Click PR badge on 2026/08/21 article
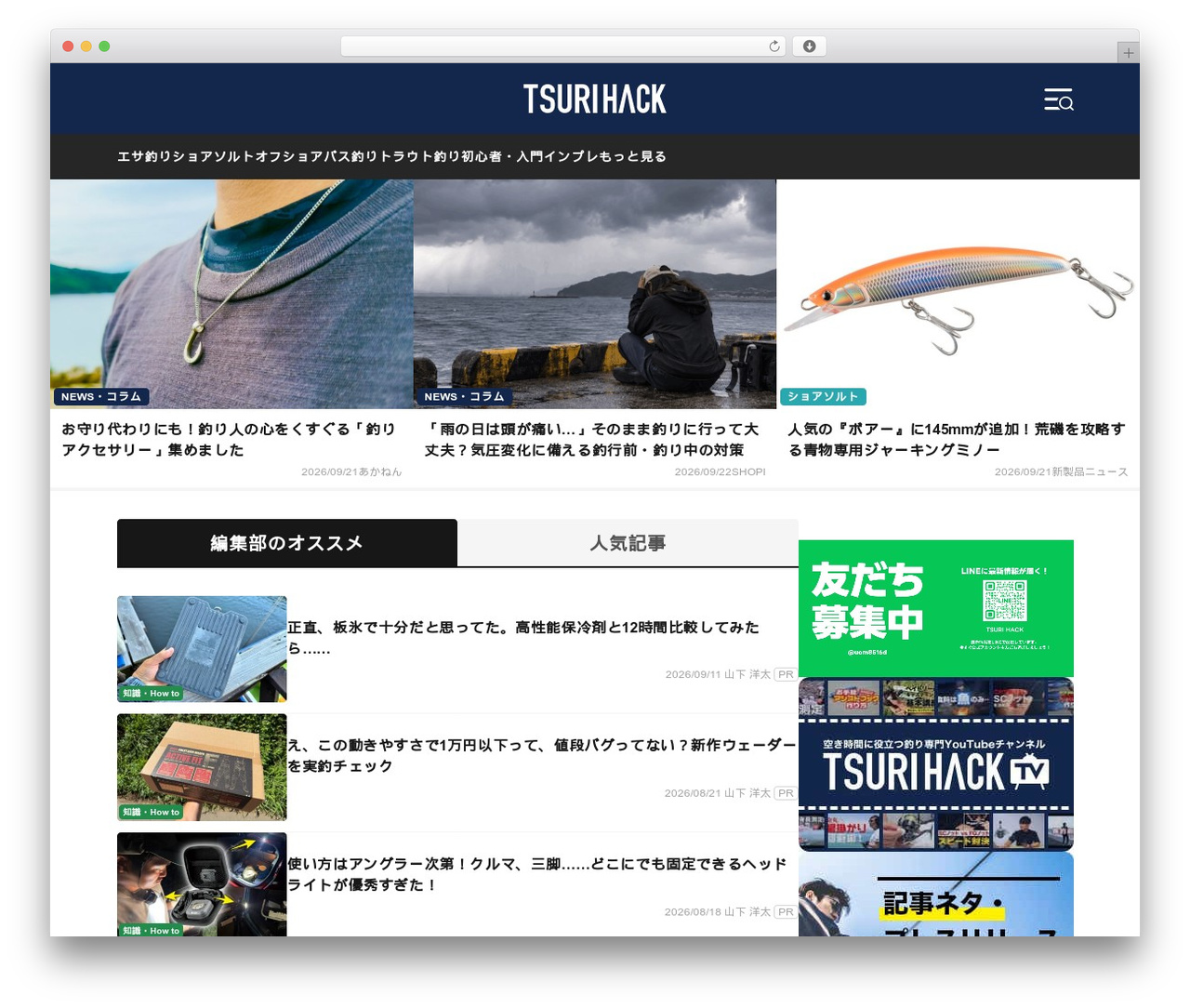The height and width of the screenshot is (1008, 1190). (x=786, y=793)
